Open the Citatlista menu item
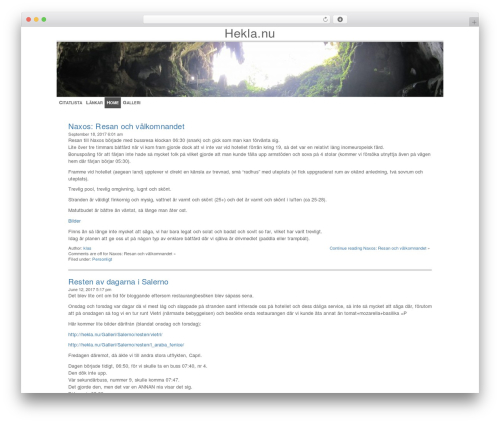 (x=70, y=103)
